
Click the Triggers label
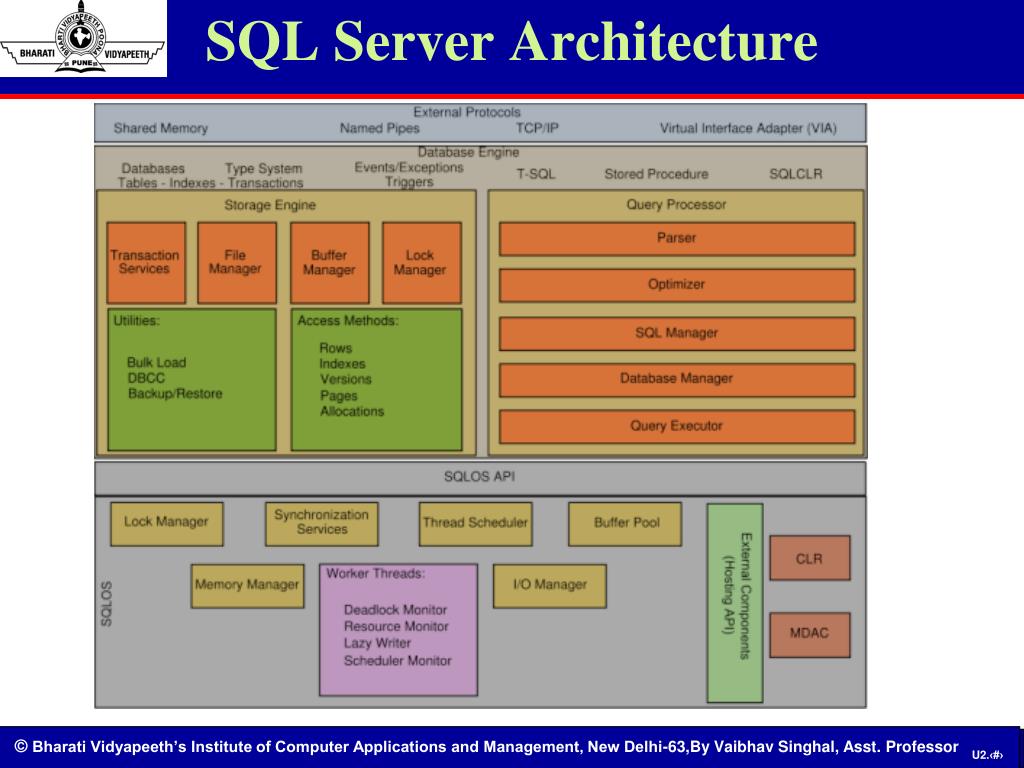409,182
